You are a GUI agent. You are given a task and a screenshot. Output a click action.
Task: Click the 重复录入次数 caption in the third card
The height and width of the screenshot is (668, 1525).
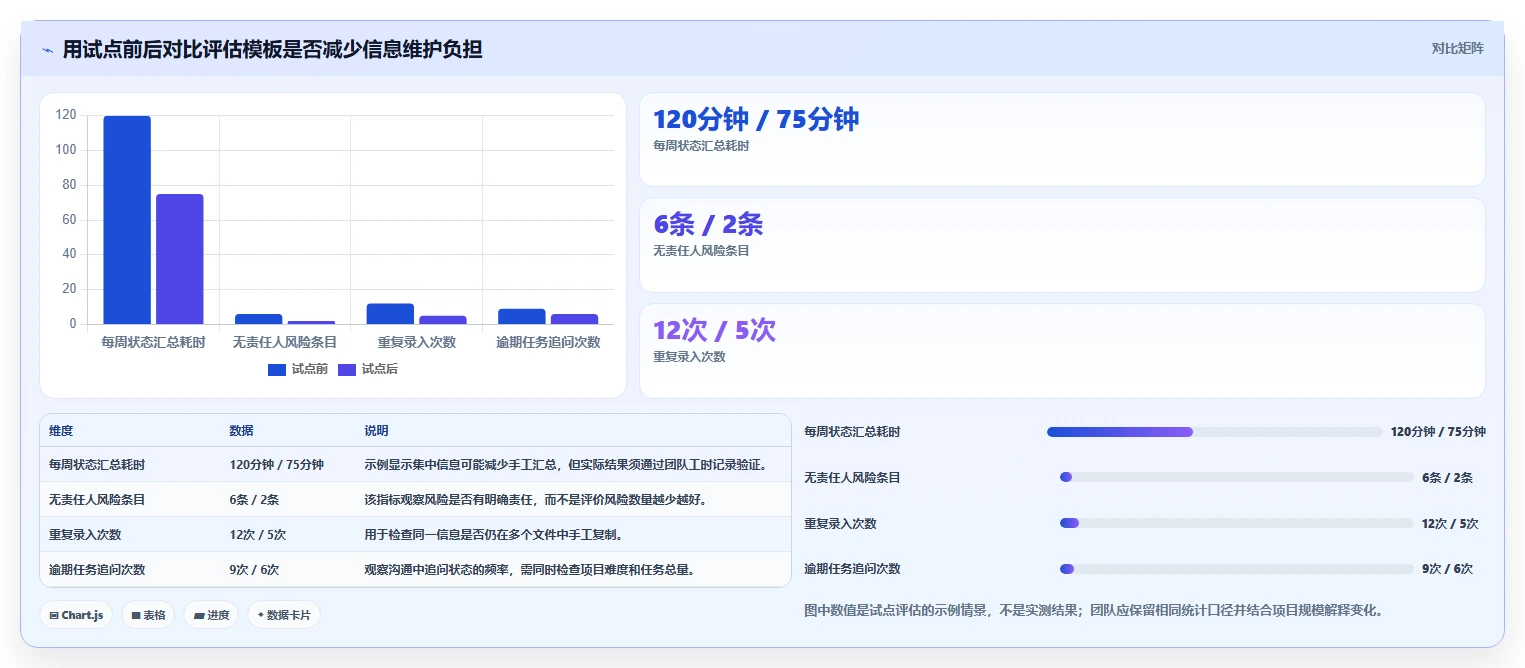click(689, 357)
